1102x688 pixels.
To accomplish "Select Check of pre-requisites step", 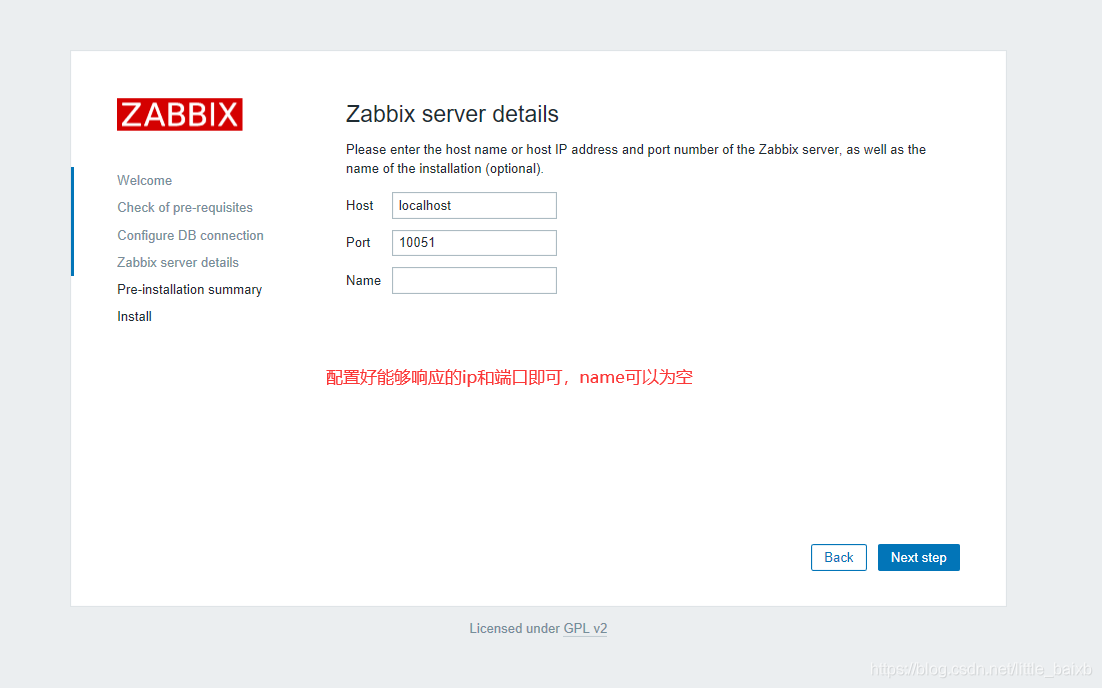I will click(185, 207).
